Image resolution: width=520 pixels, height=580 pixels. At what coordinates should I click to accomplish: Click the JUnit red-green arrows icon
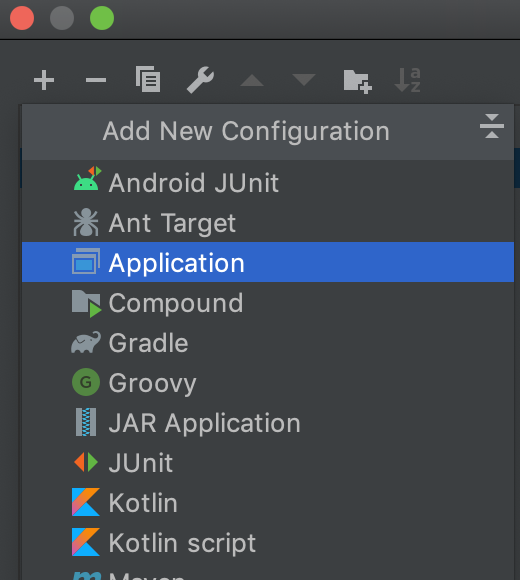tap(86, 462)
